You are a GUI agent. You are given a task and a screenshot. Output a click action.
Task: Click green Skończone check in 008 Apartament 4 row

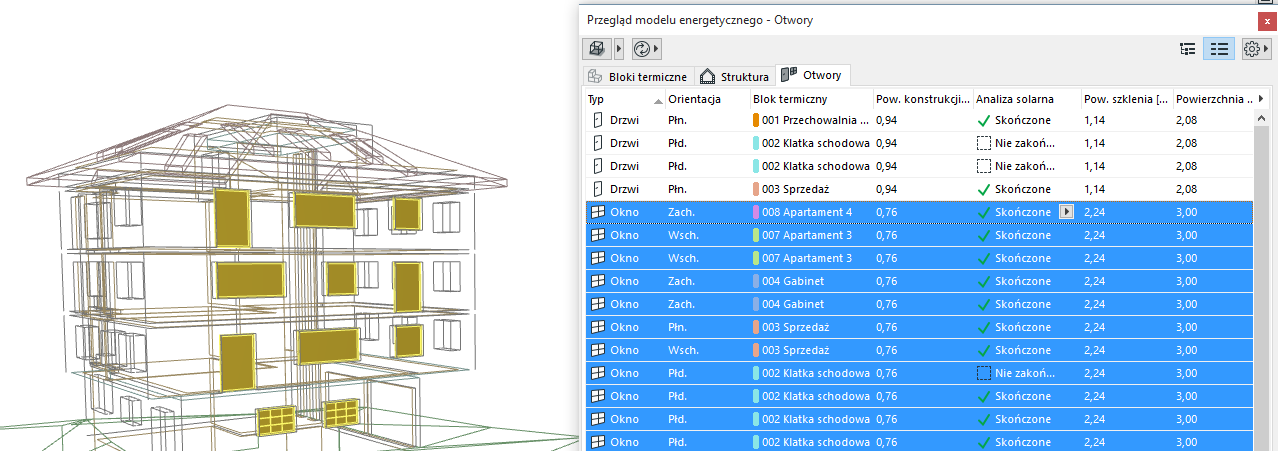point(984,212)
